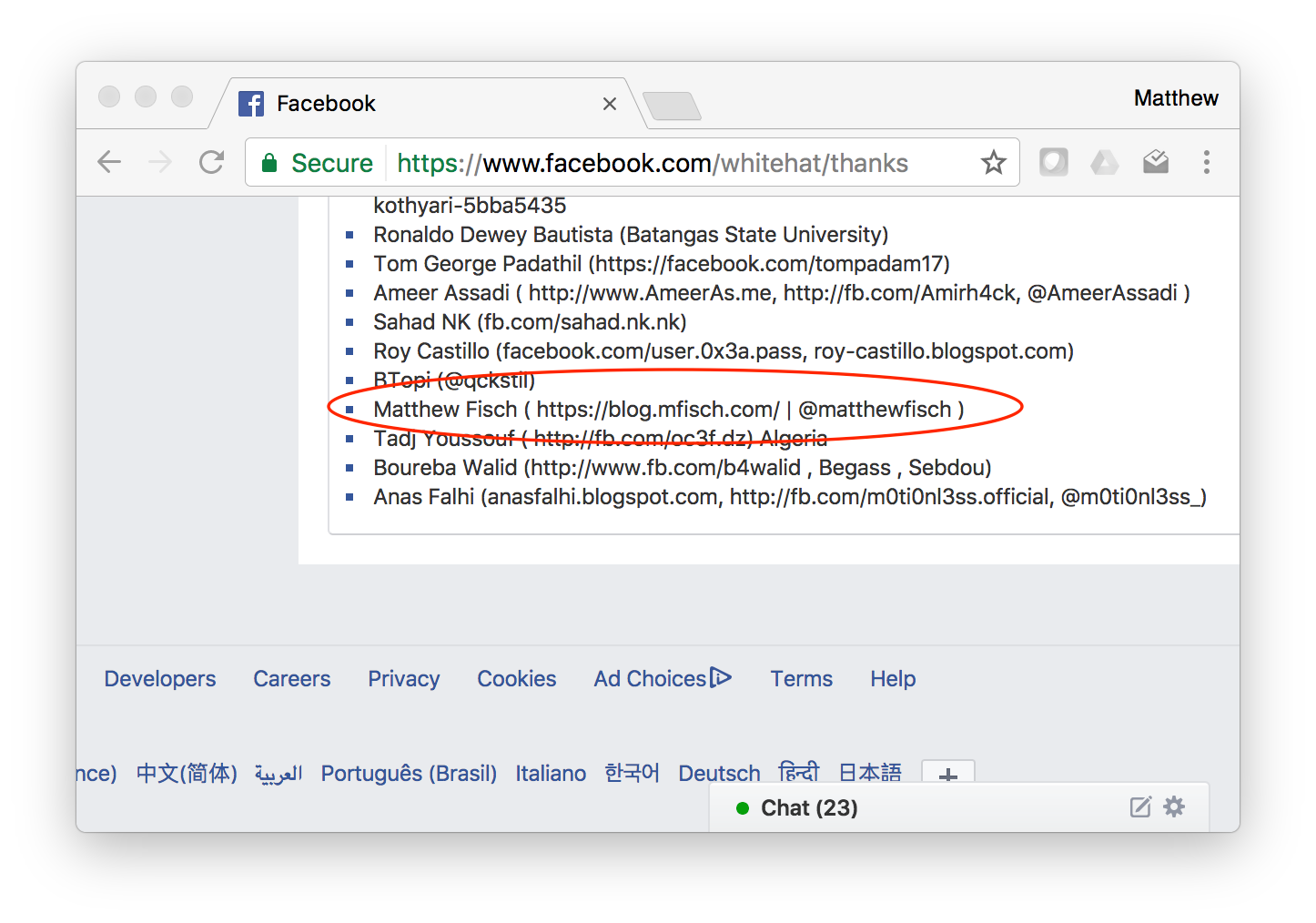Click the Ad Choices triangle icon

(x=721, y=677)
